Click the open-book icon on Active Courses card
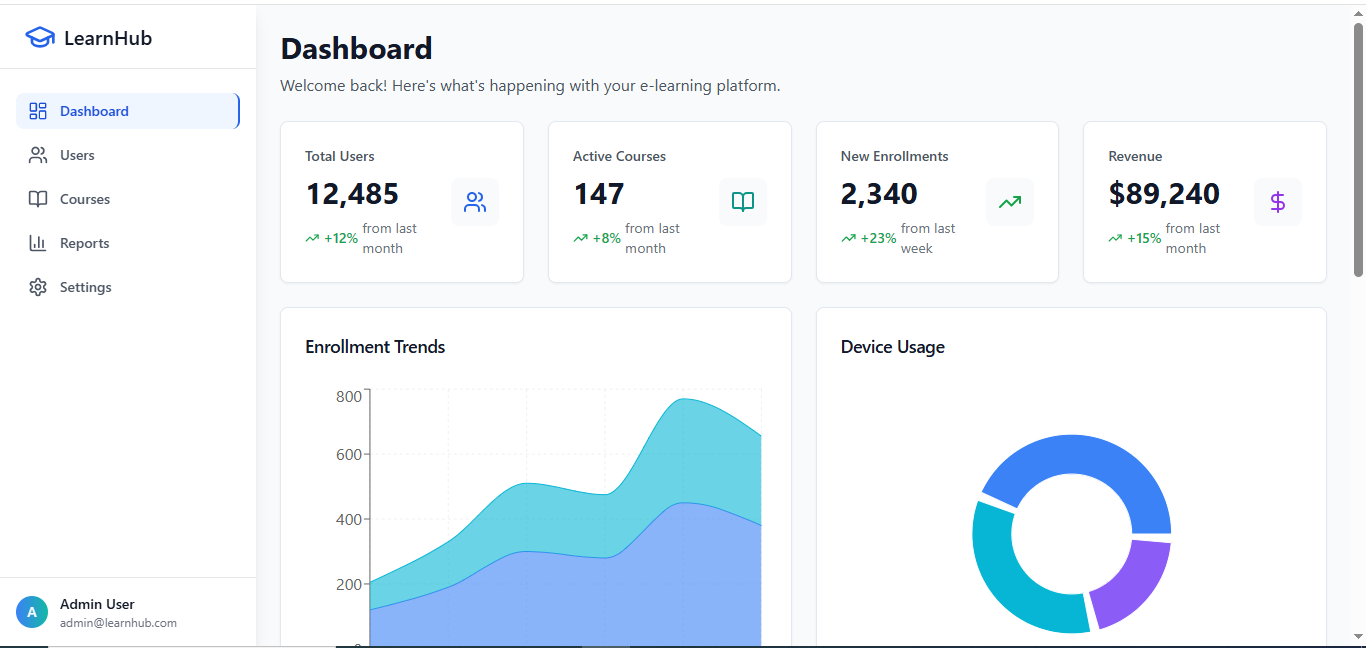 click(x=742, y=201)
